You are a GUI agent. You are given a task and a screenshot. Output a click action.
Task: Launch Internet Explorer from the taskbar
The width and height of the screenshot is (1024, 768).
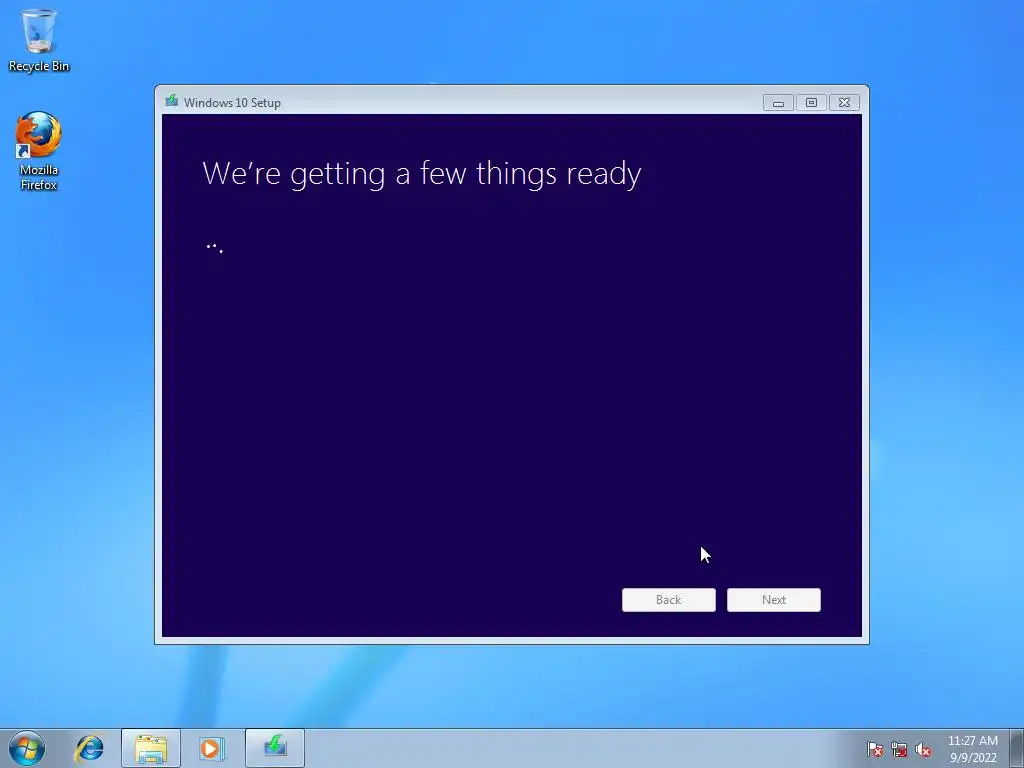click(x=89, y=748)
